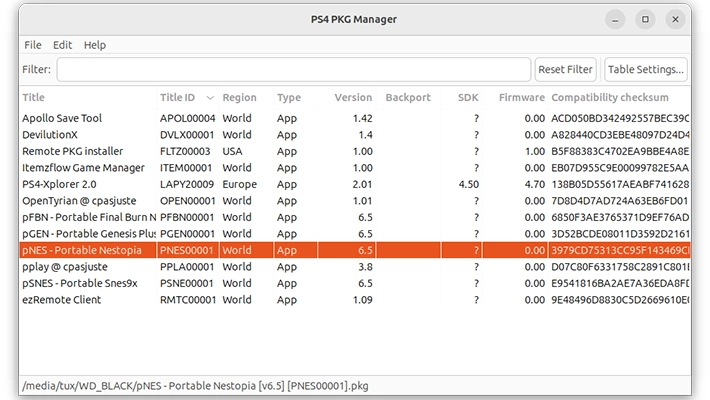Sort by the Title column header

(34, 97)
